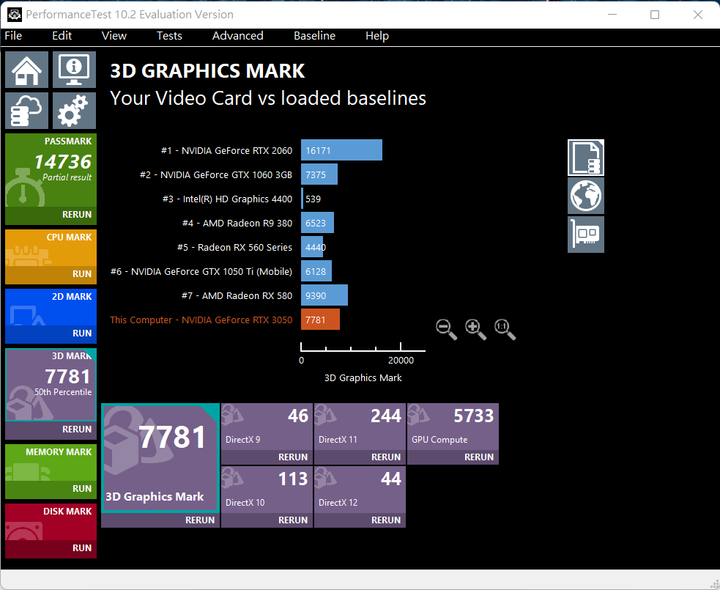Open the Help menu

(x=377, y=36)
